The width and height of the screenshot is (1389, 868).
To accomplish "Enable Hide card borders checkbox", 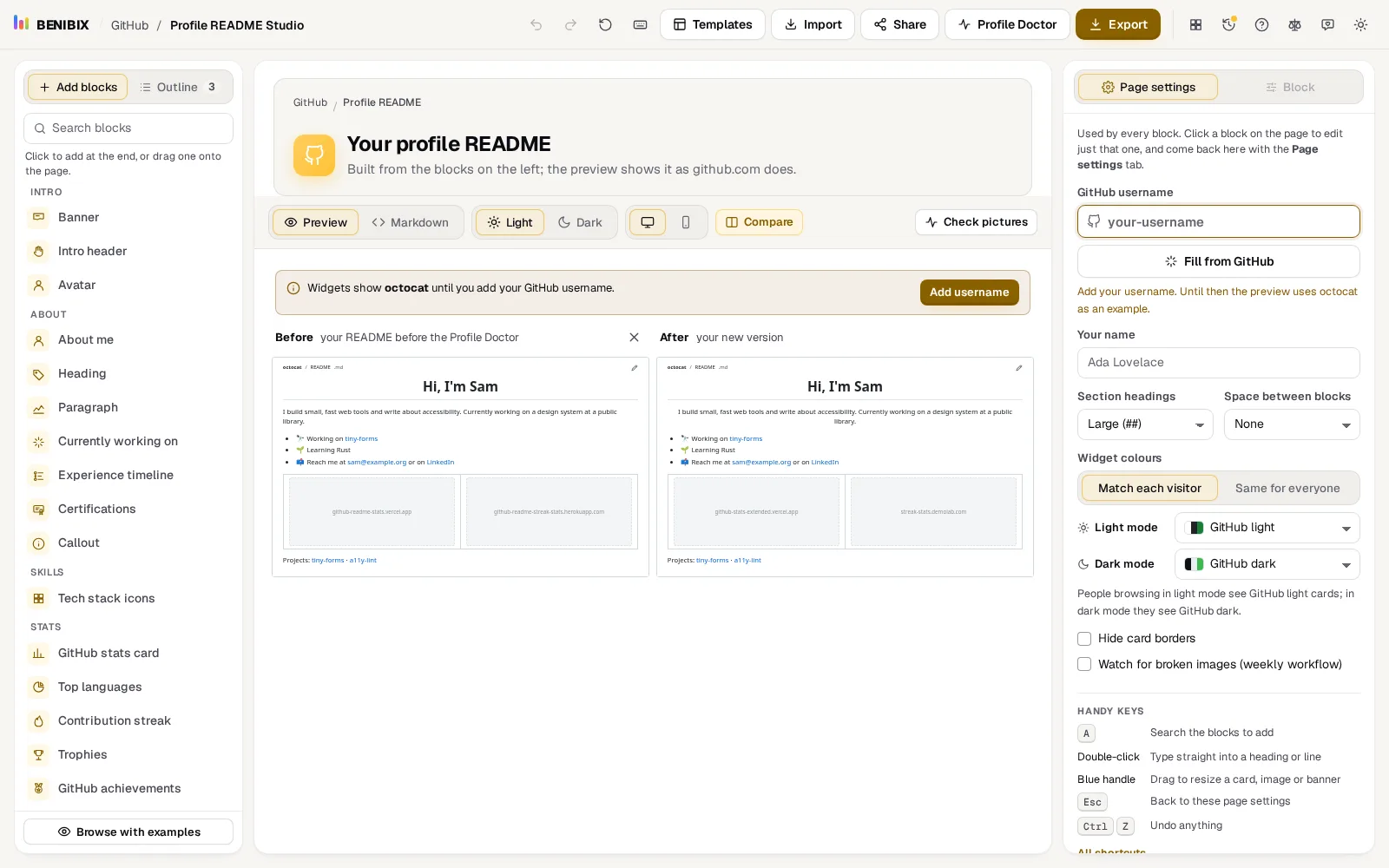I will click(1084, 639).
